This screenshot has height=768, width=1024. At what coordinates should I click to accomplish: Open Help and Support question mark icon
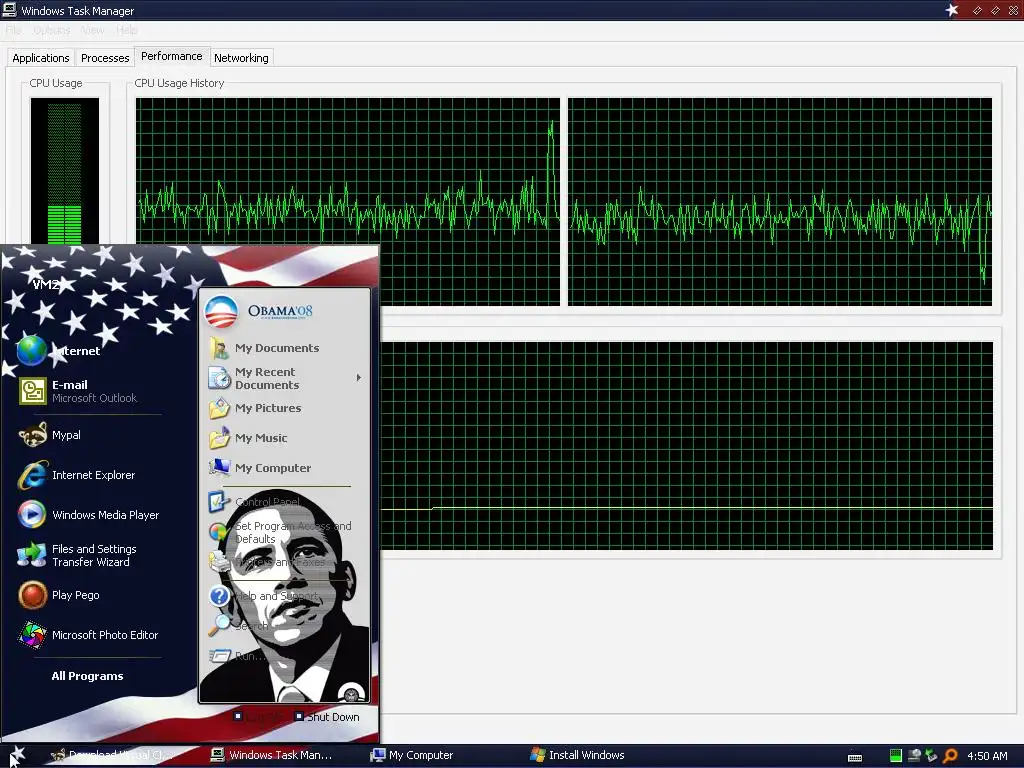219,596
